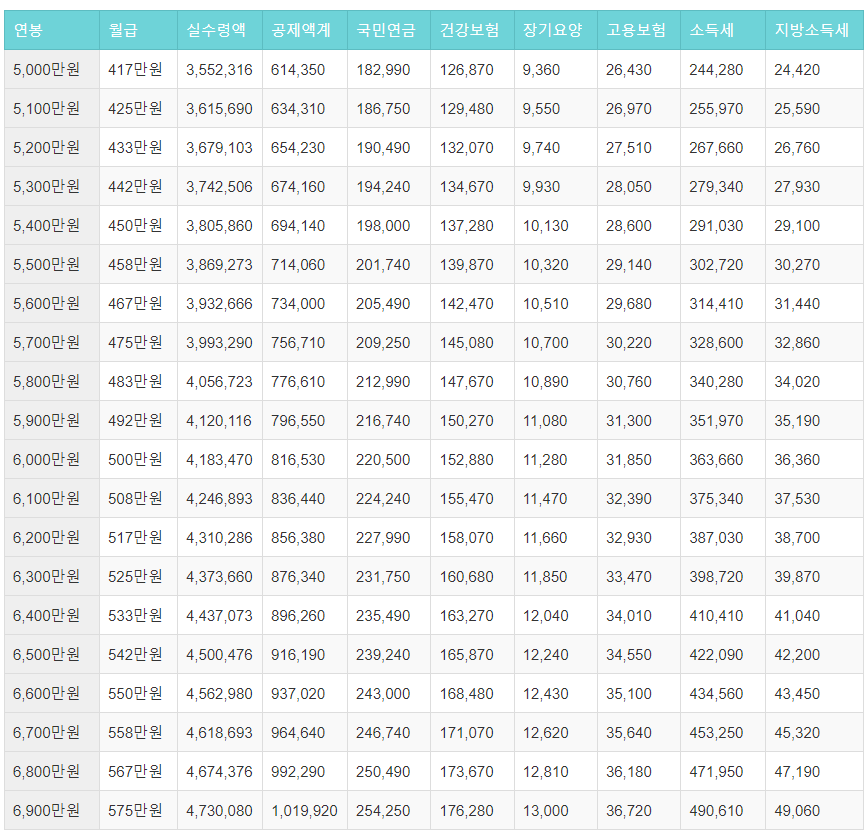867x837 pixels.
Task: Select the 6,700만원 salary cell
Action: 52,732
